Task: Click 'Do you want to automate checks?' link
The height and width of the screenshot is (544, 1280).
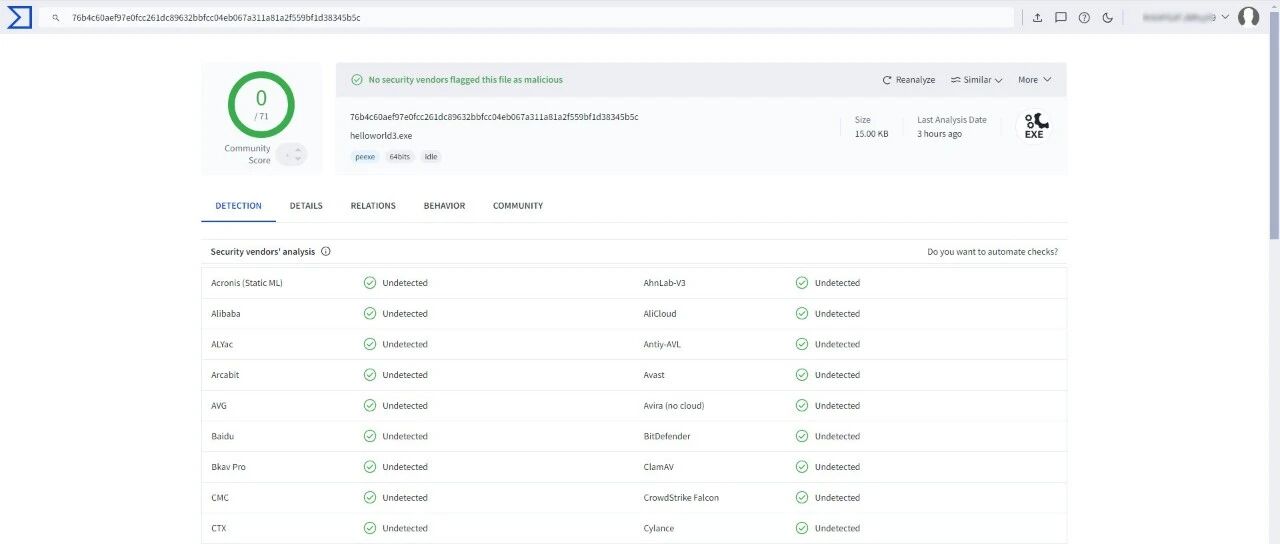Action: coord(992,252)
